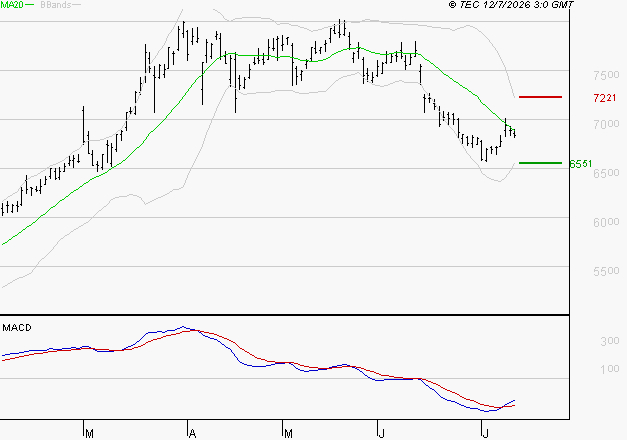Viewport: 627px width, 440px height.
Task: Click the A month marker
Action: coord(192,434)
